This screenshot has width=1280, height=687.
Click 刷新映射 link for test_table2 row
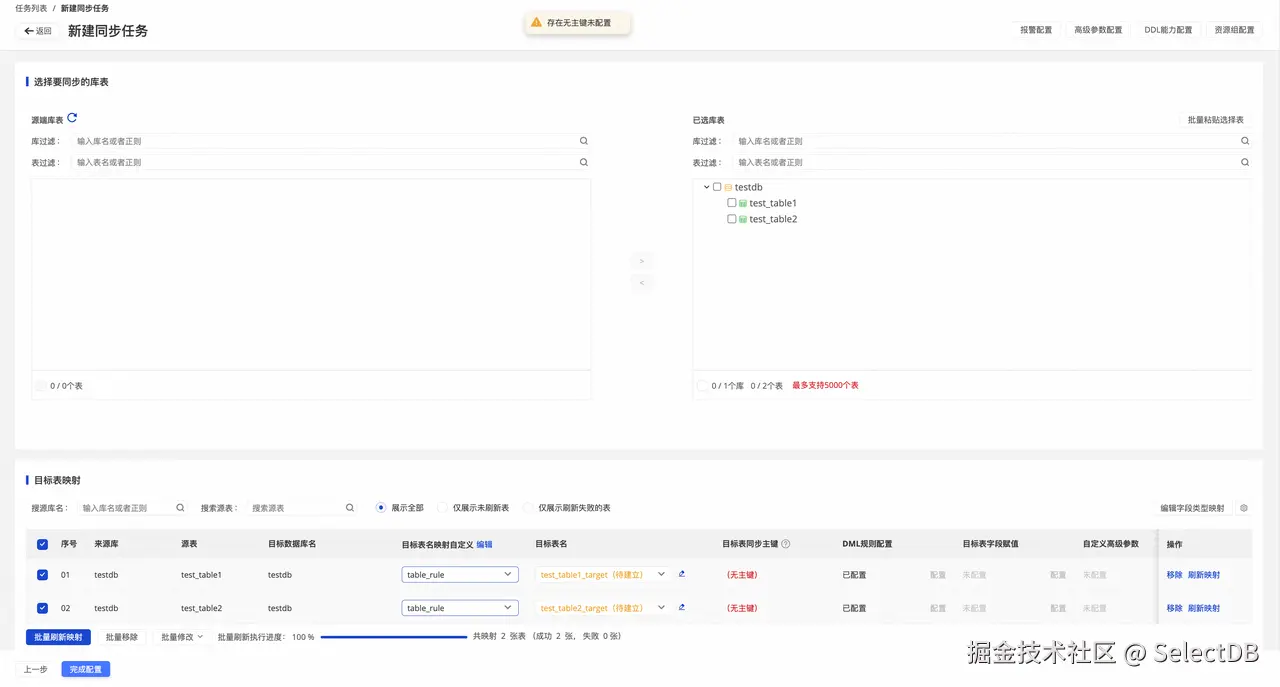coord(1204,608)
